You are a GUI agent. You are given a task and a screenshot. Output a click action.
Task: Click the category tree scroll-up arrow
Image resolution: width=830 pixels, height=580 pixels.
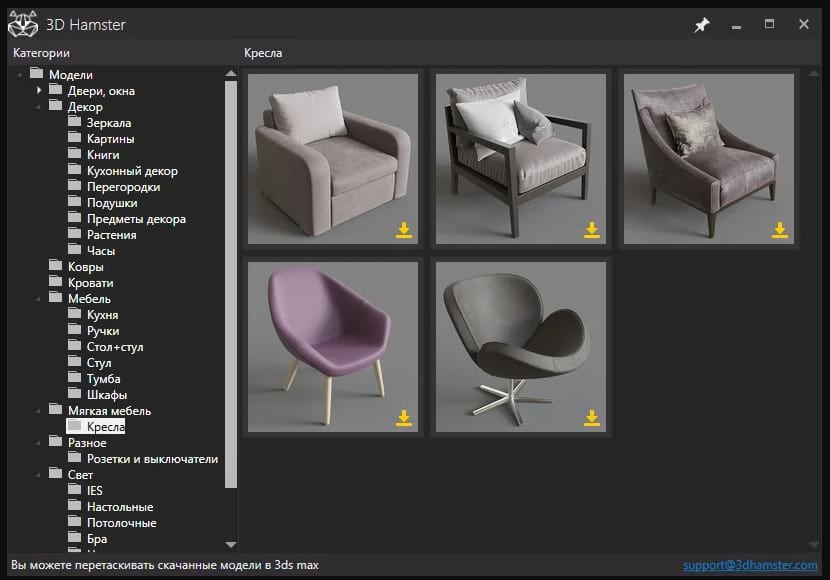point(231,73)
